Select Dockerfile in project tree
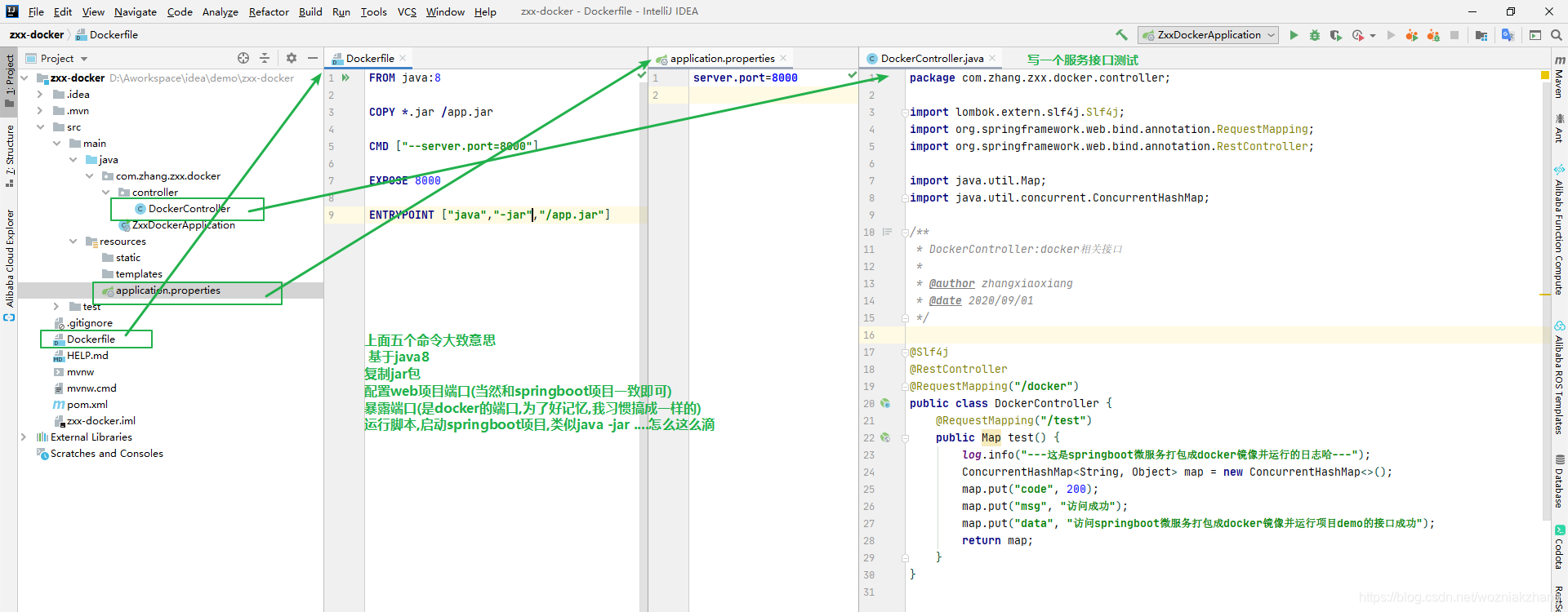The image size is (1568, 612). click(x=91, y=339)
